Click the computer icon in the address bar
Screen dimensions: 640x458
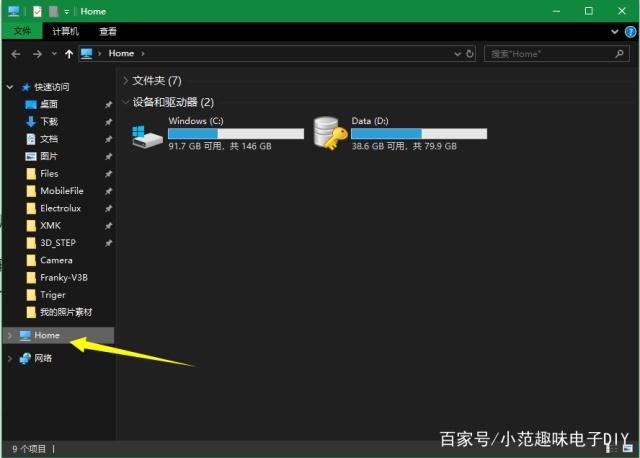click(86, 53)
